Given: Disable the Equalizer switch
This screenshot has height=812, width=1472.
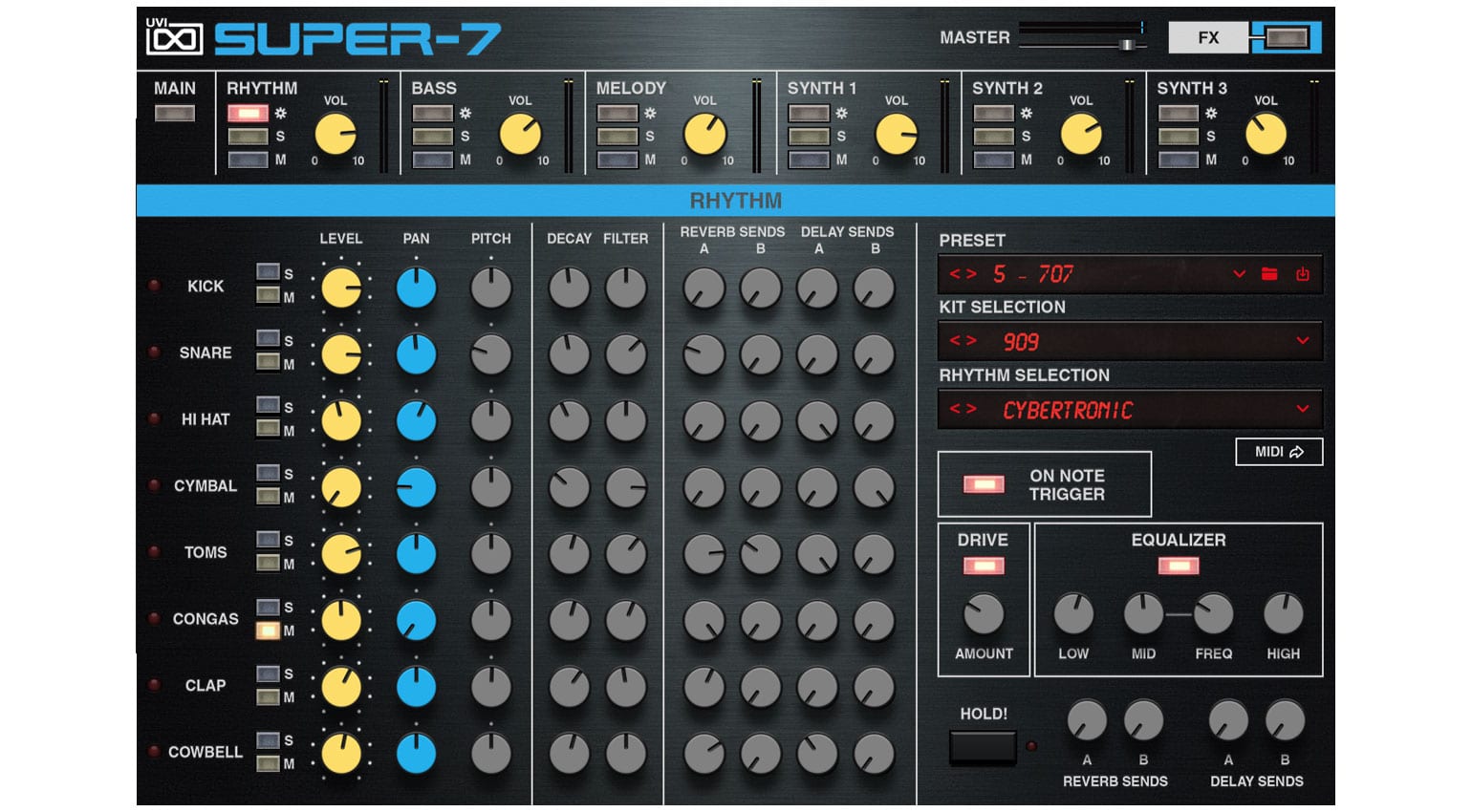Looking at the screenshot, I should point(1179,566).
